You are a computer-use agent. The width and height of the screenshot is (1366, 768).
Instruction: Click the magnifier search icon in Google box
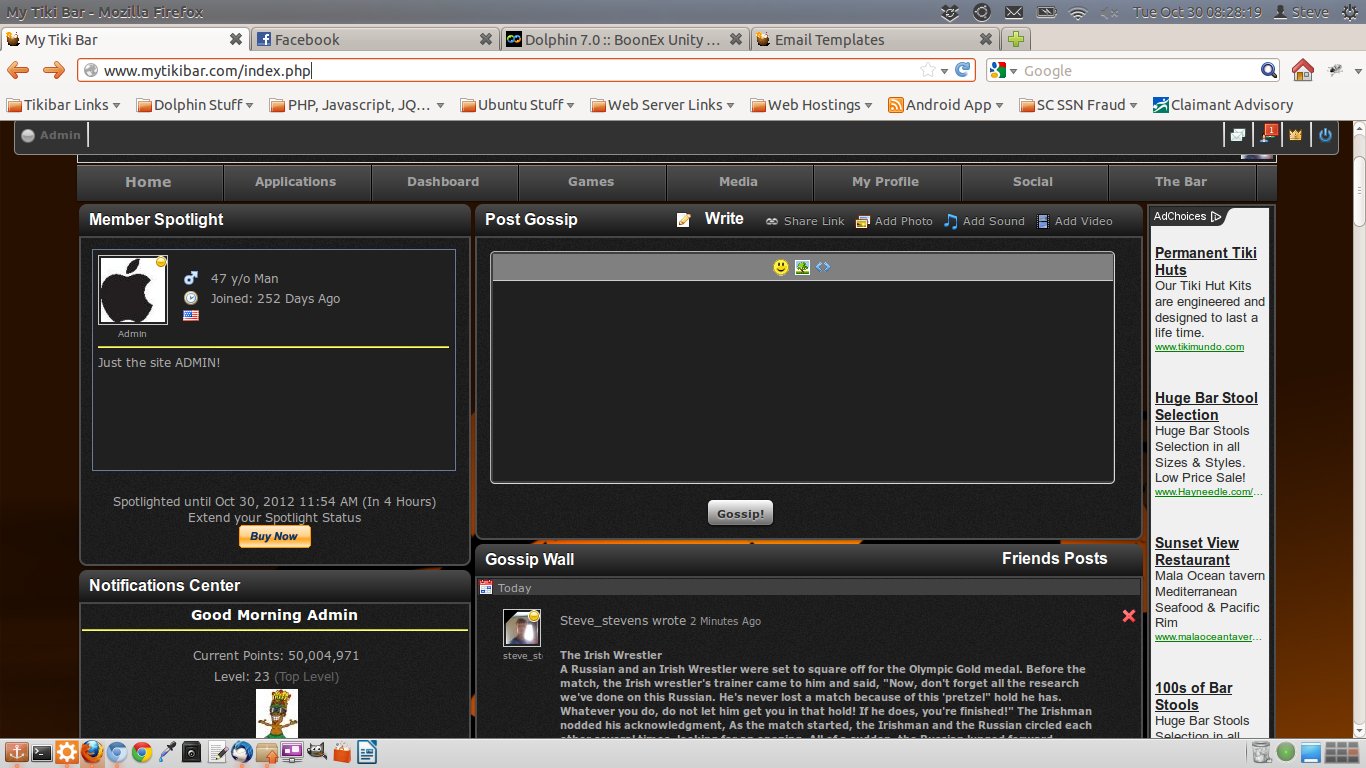coord(1269,70)
